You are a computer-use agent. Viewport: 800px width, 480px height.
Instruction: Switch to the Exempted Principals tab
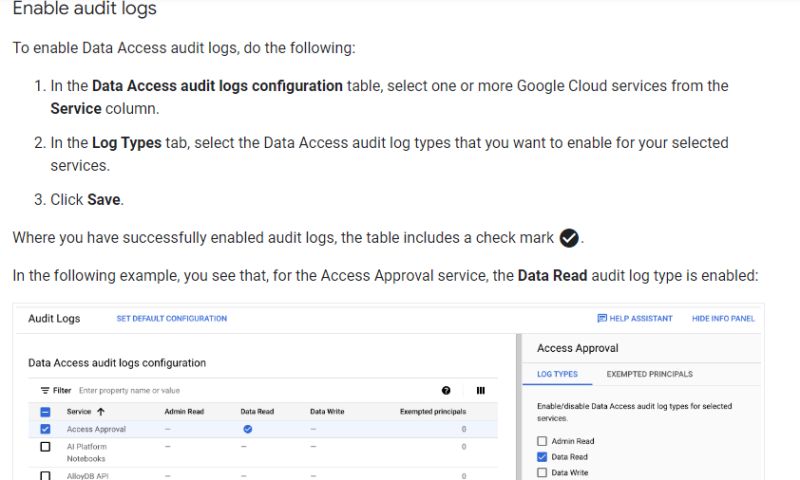[649, 374]
